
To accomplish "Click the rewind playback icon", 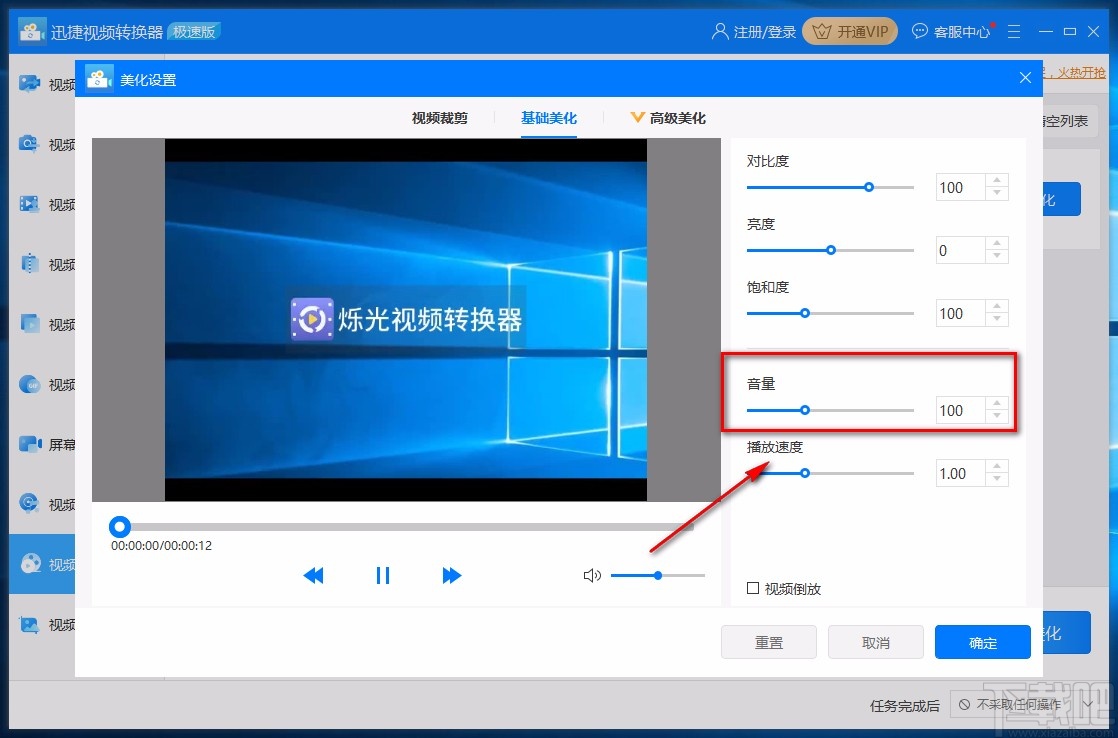I will pos(313,575).
